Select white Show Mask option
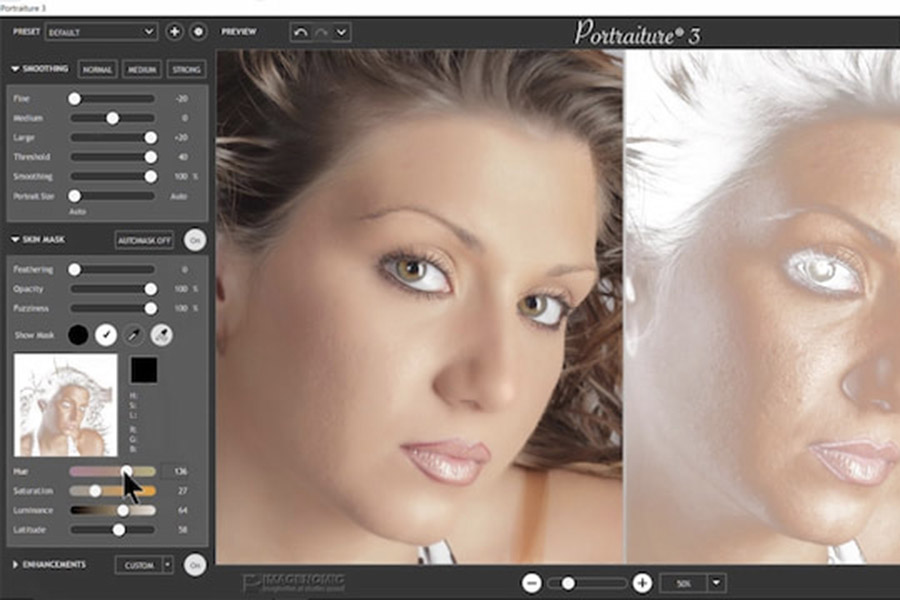Screen dimensions: 900x600 [106, 335]
